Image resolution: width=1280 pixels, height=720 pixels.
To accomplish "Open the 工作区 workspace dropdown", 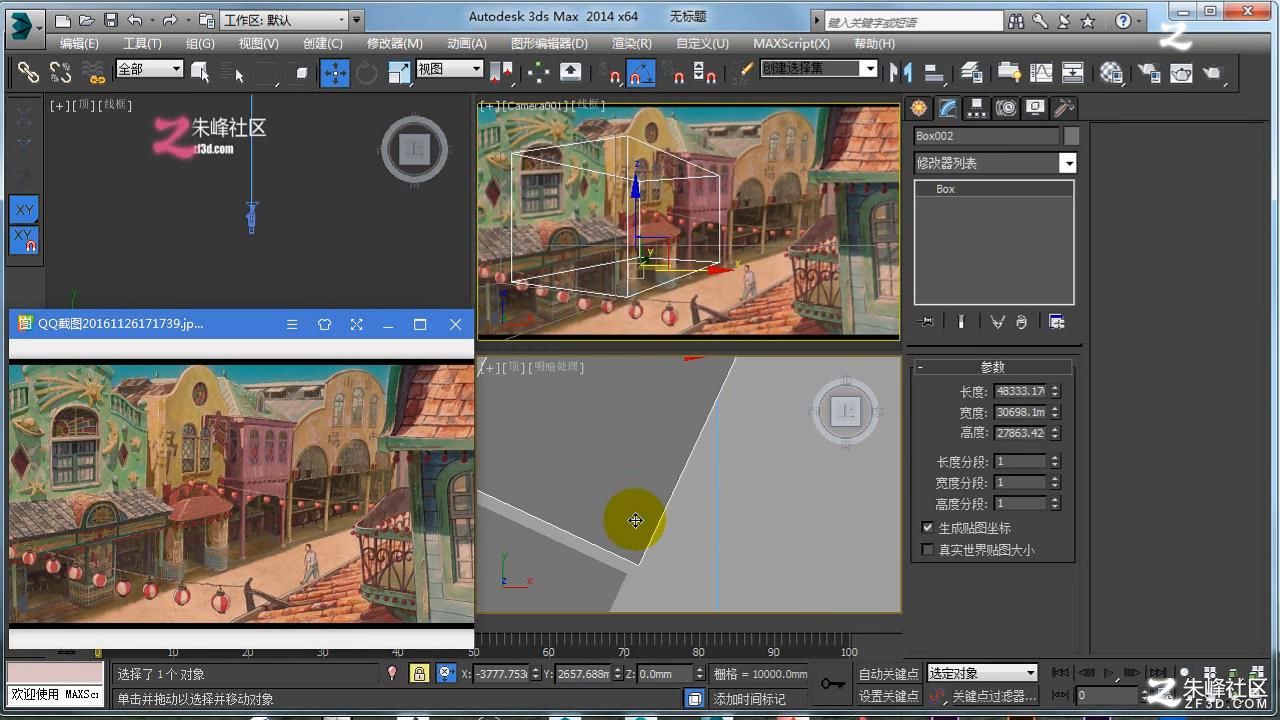I will coord(283,20).
